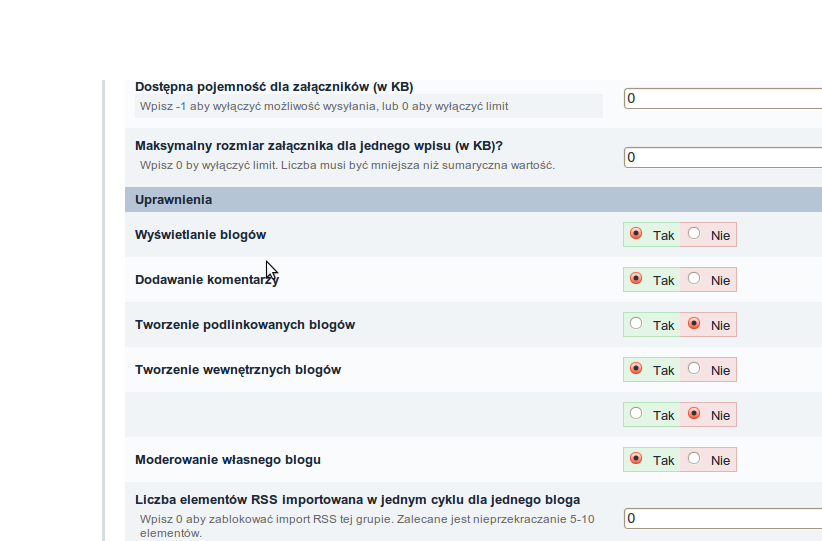Enable Tak for Tworzenie podlinkowanych blogów
Image resolution: width=822 pixels, height=541 pixels.
(x=636, y=324)
